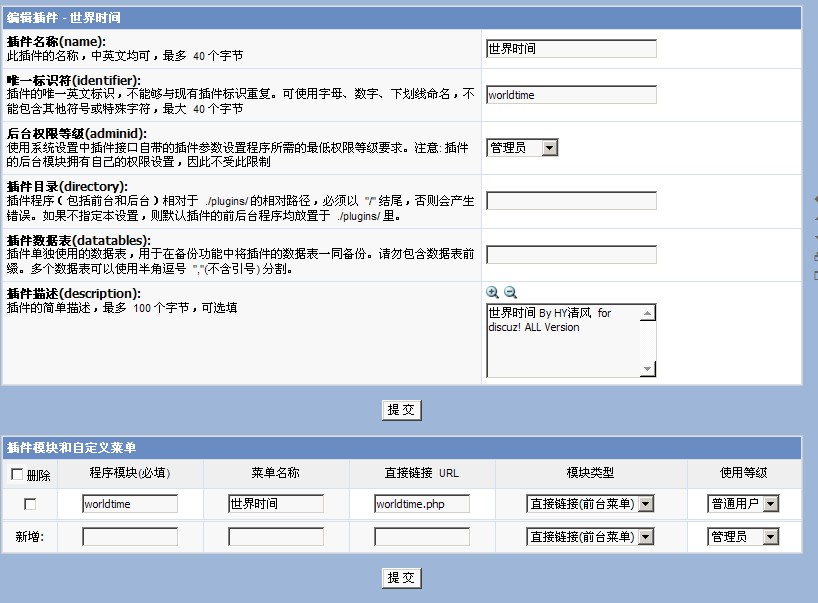Open the 管理员 adminid dropdown
This screenshot has height=603, width=818.
(522, 148)
